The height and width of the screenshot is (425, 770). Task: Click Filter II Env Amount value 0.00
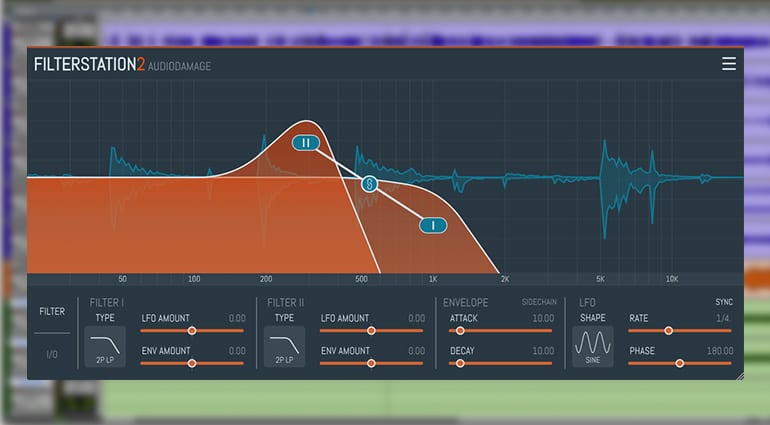[x=416, y=351]
